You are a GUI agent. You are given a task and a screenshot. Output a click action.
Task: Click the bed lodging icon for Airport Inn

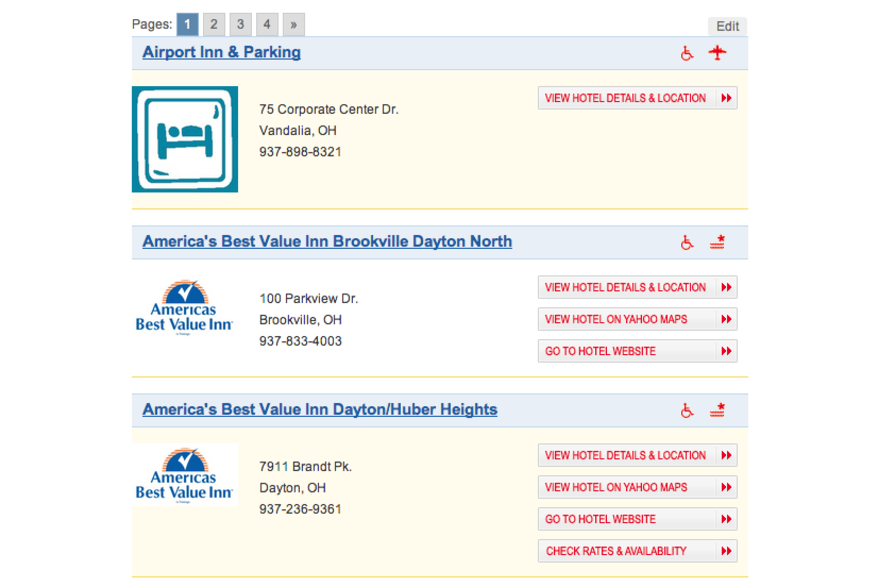(x=184, y=138)
